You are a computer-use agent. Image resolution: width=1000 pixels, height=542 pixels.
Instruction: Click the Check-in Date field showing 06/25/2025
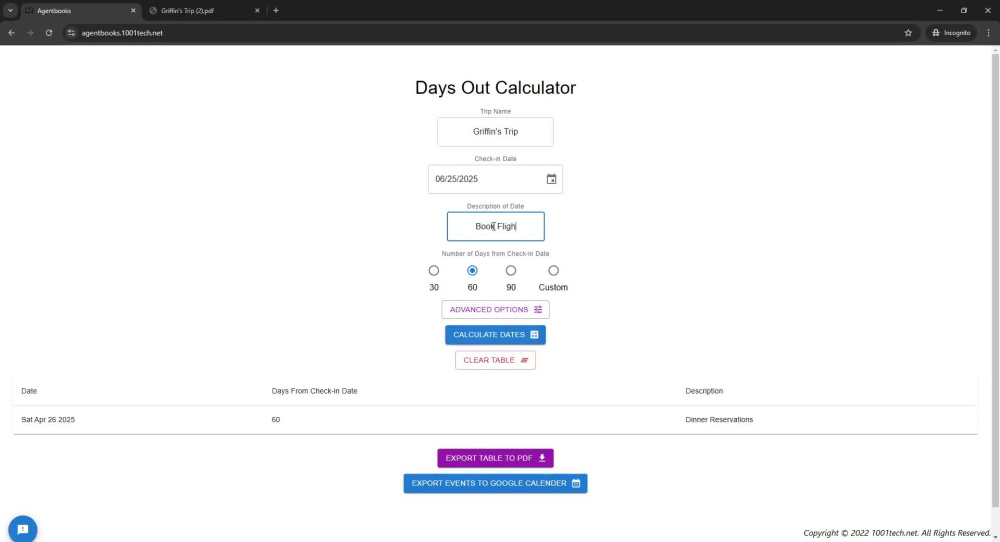pos(495,179)
